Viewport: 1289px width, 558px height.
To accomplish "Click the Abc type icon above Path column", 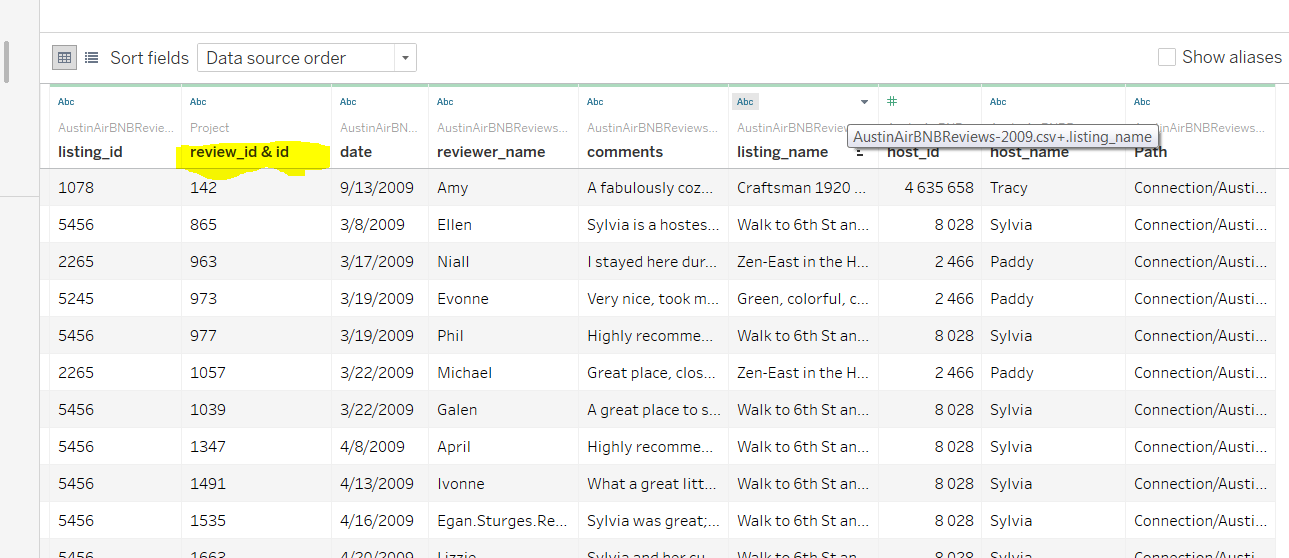I will 1142,102.
